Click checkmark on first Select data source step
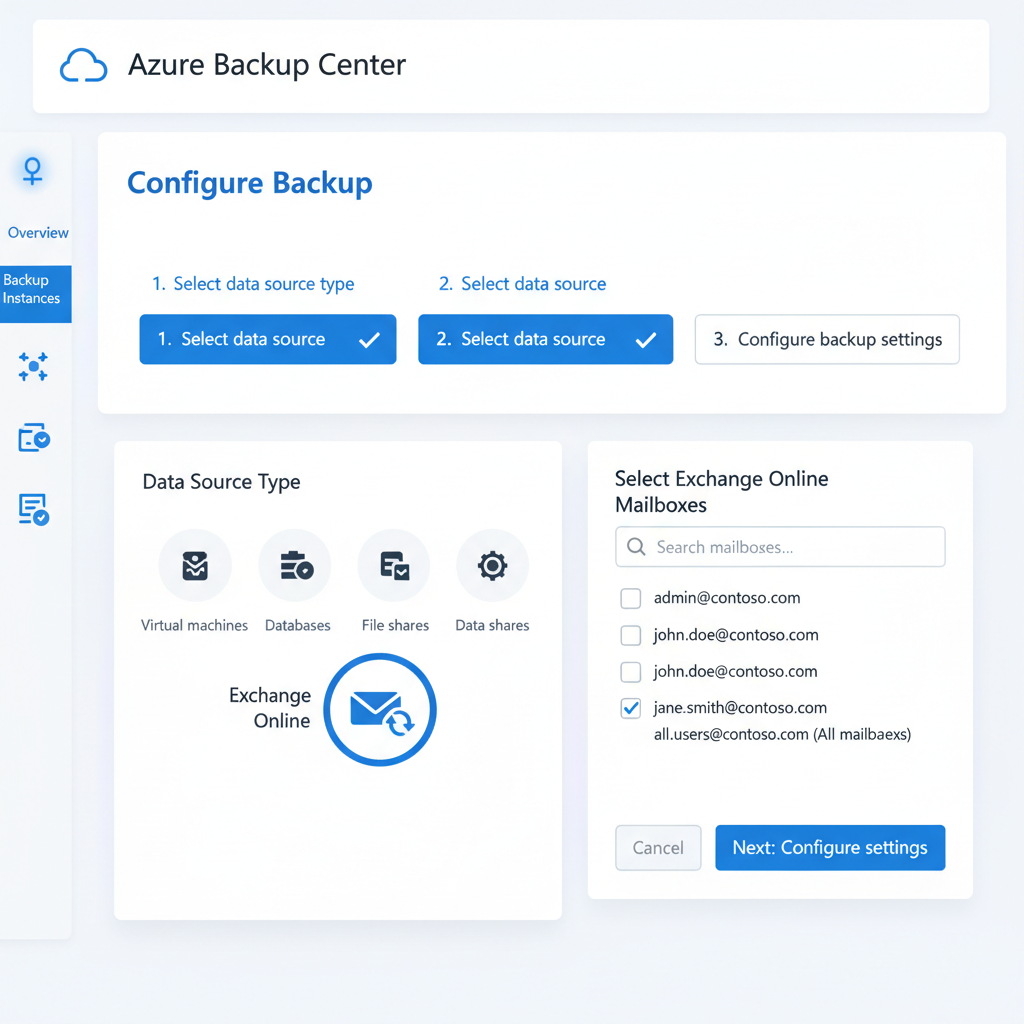 pos(369,340)
